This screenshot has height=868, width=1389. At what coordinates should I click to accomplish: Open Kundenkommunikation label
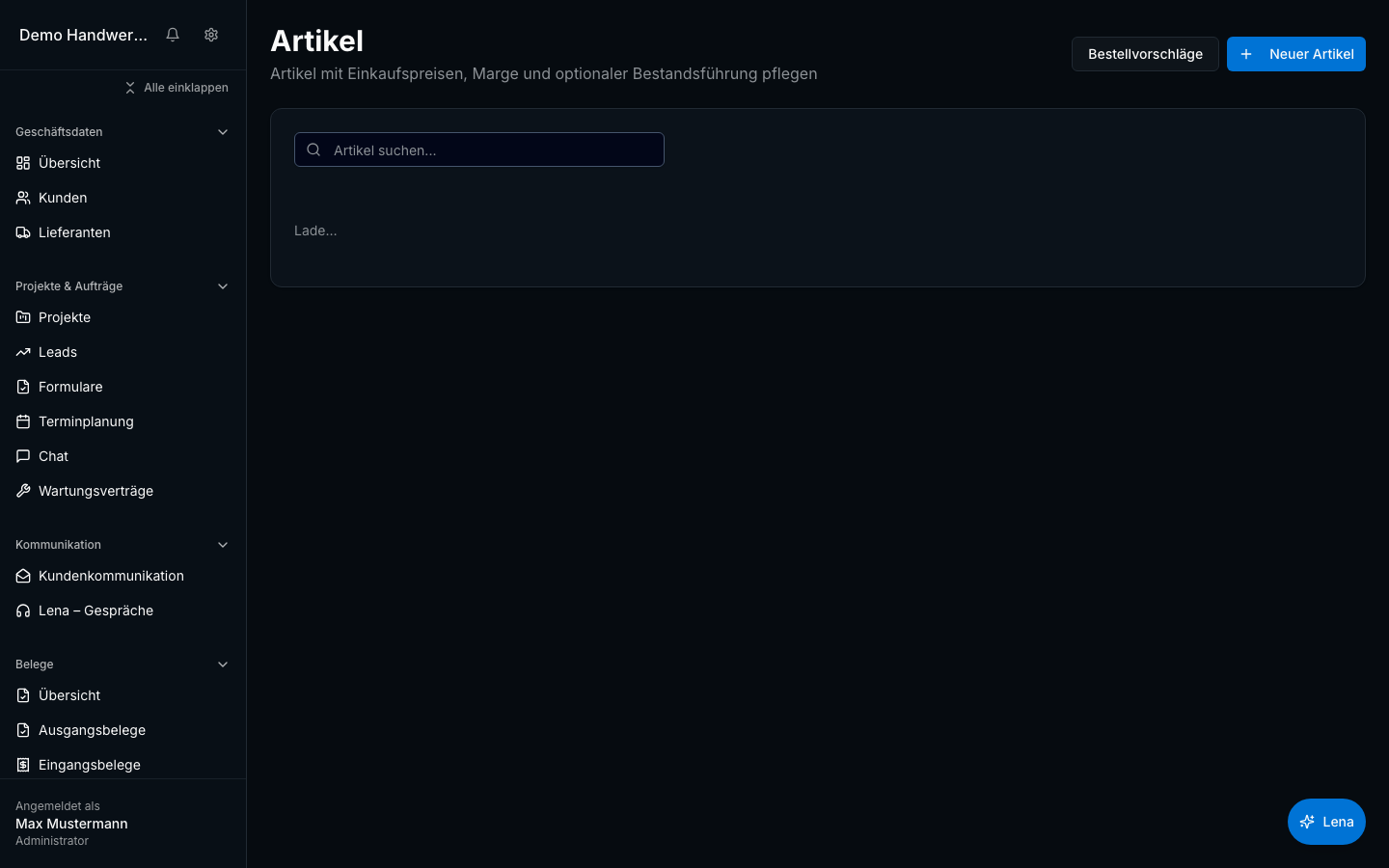[111, 576]
